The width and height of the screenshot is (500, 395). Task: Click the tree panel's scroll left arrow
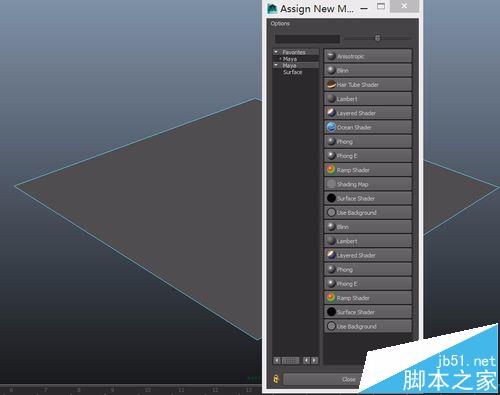point(277,360)
